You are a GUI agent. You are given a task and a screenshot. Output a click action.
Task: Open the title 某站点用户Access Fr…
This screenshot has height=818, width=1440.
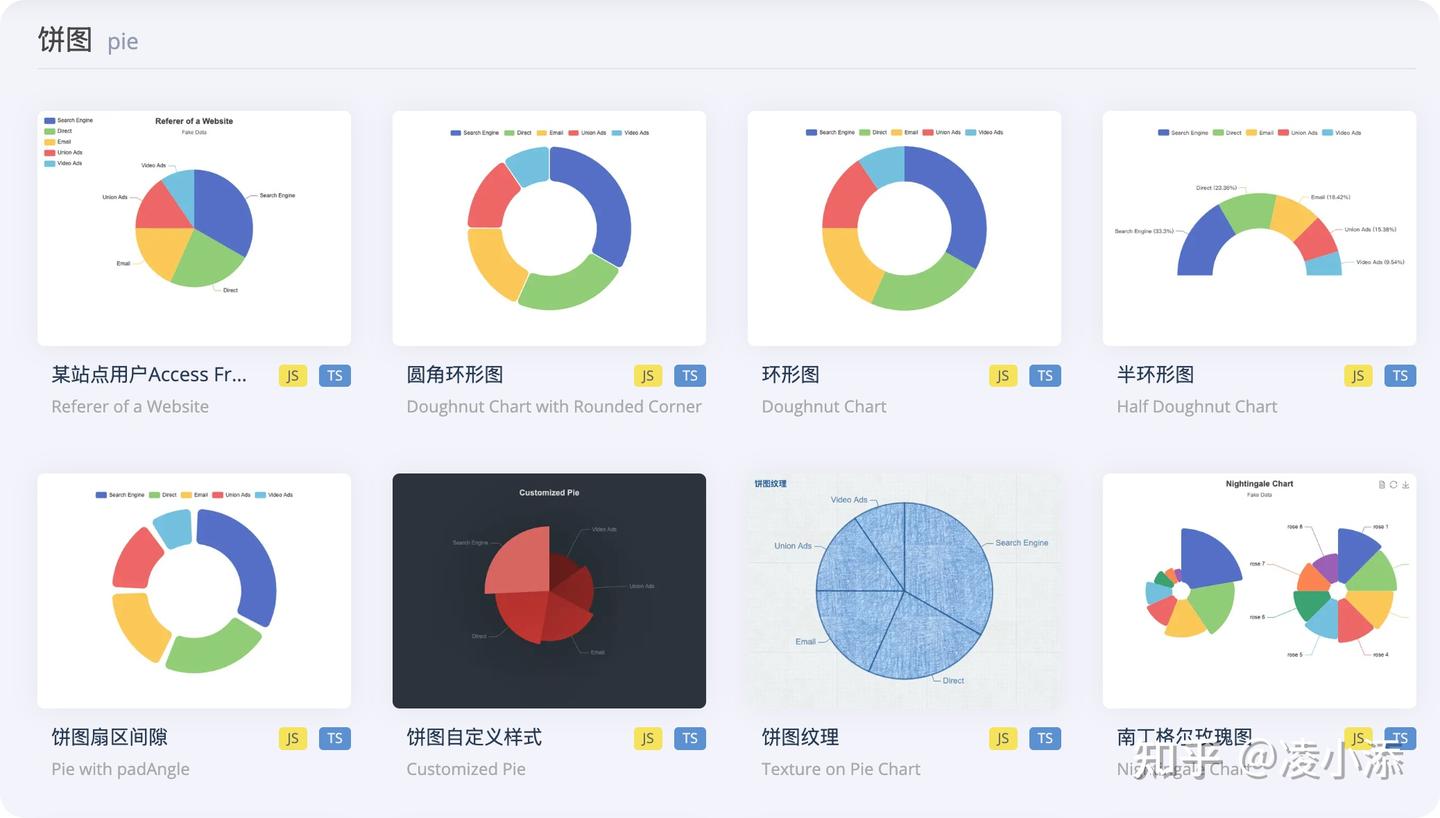tap(149, 375)
